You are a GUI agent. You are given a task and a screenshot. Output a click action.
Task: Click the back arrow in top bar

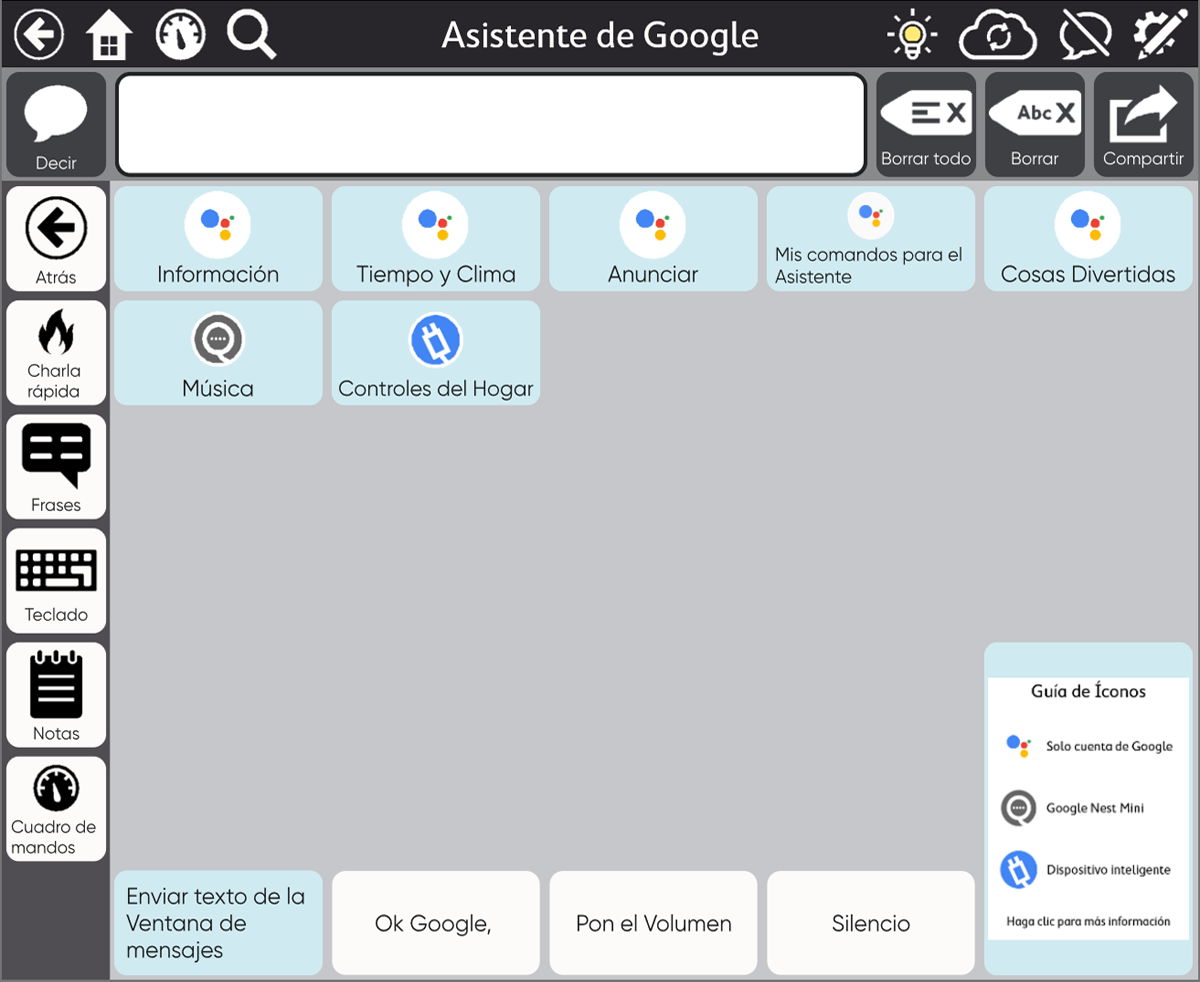(39, 35)
